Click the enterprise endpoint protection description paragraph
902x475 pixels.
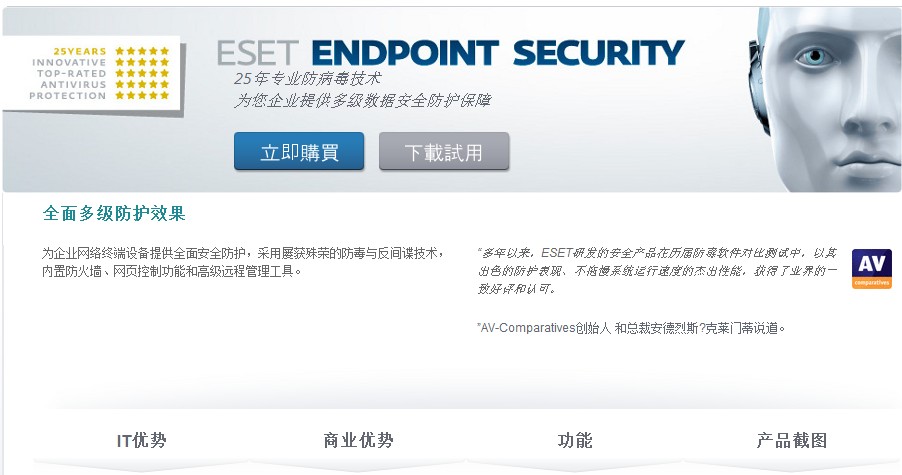click(243, 262)
